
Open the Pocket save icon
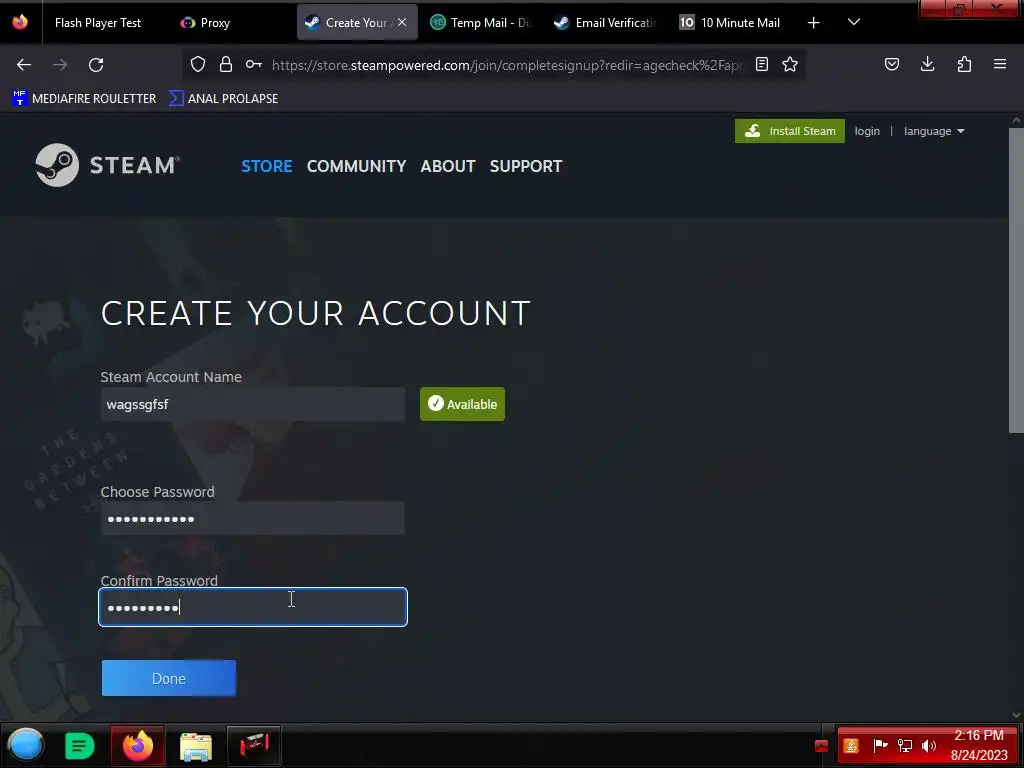(892, 64)
